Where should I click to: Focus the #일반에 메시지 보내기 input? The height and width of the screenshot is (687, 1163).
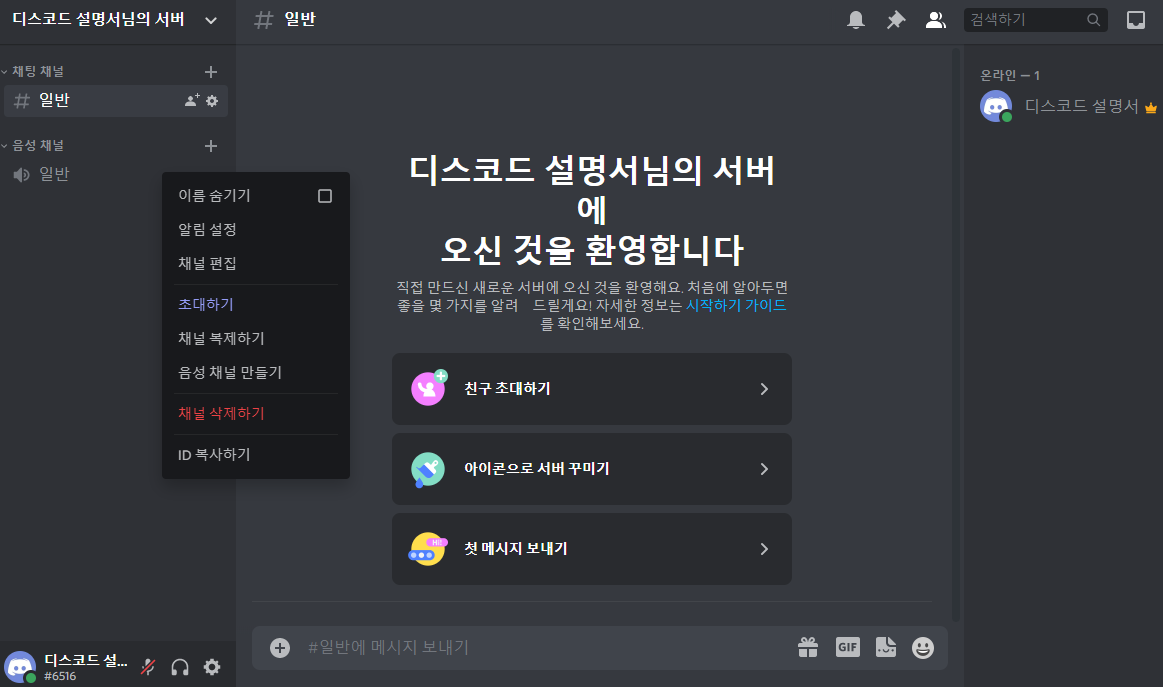pos(545,648)
